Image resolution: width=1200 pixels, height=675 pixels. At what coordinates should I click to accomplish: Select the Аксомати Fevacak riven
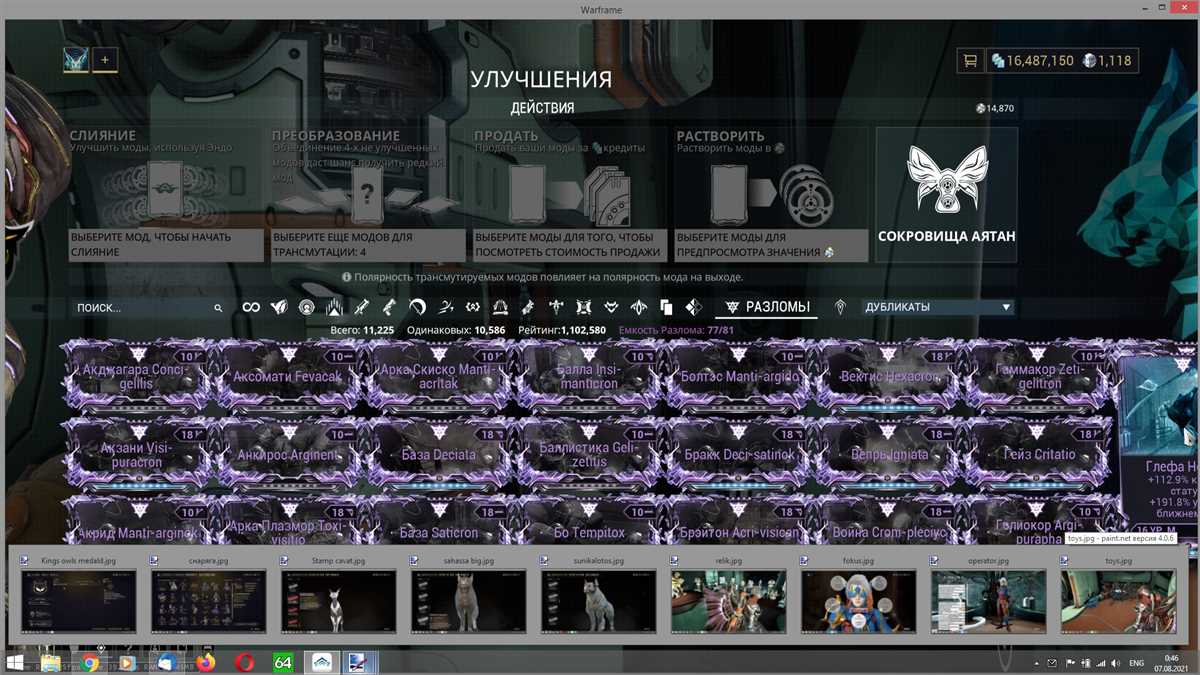[288, 376]
